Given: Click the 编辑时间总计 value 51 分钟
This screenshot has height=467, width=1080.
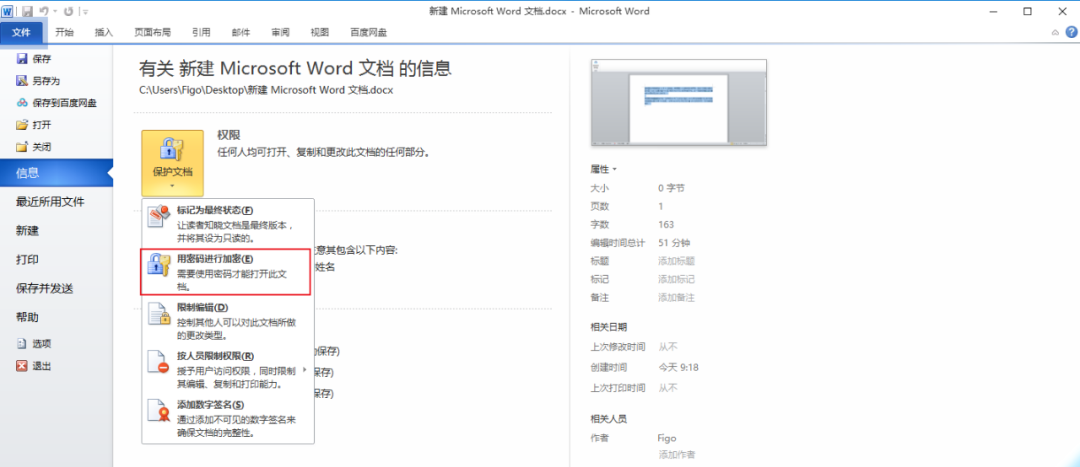Looking at the screenshot, I should coord(674,242).
